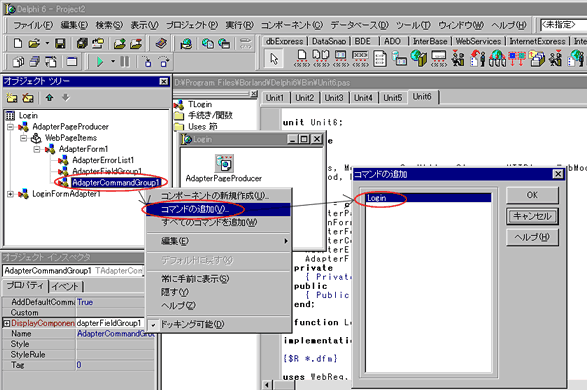Screen dimensions: 587x390
Task: Click the Pause program icon
Action: pyautogui.click(x=125, y=61)
